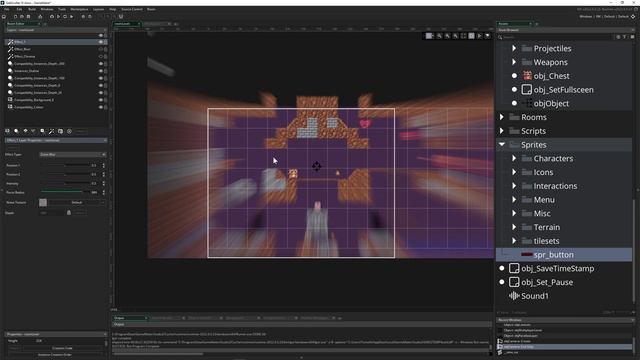The height and width of the screenshot is (360, 640).
Task: Click the Sound1 waveform icon
Action: (514, 296)
